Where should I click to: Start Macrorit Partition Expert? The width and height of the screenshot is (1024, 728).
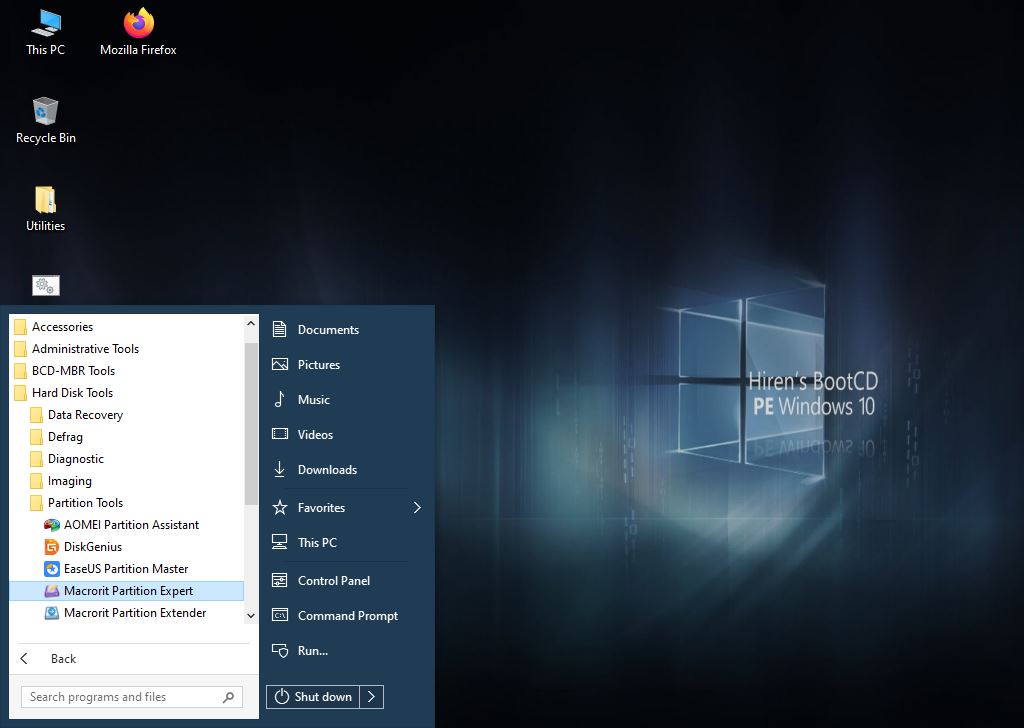pyautogui.click(x=128, y=591)
